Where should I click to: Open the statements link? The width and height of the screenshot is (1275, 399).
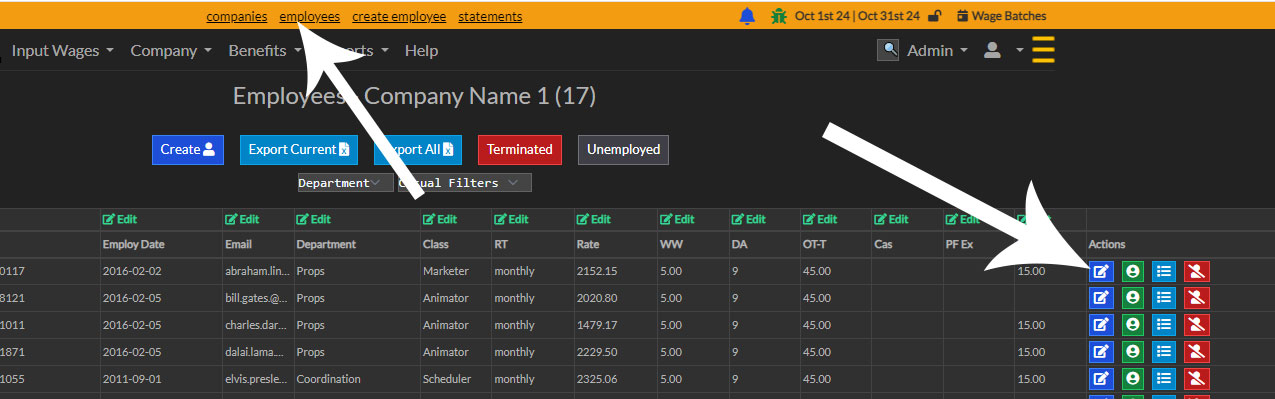click(490, 16)
